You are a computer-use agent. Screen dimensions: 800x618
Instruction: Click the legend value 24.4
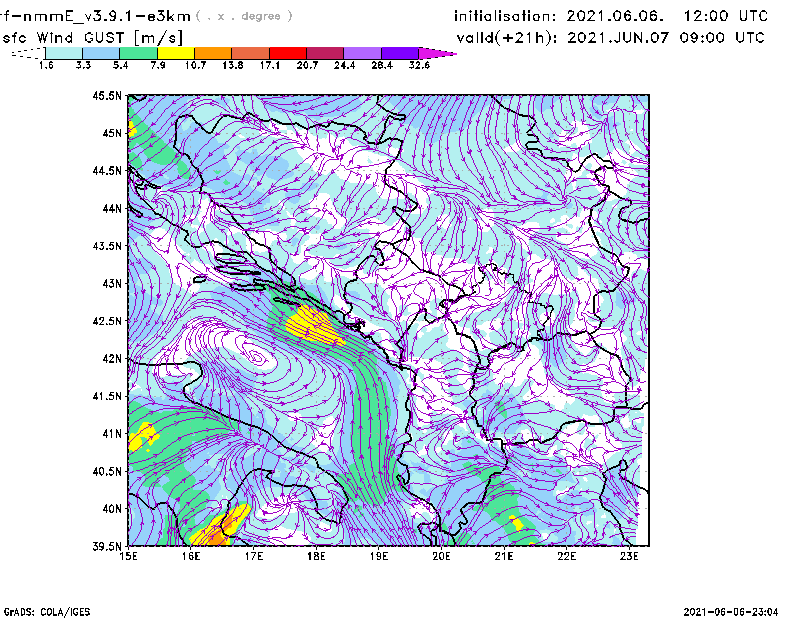coord(344,65)
